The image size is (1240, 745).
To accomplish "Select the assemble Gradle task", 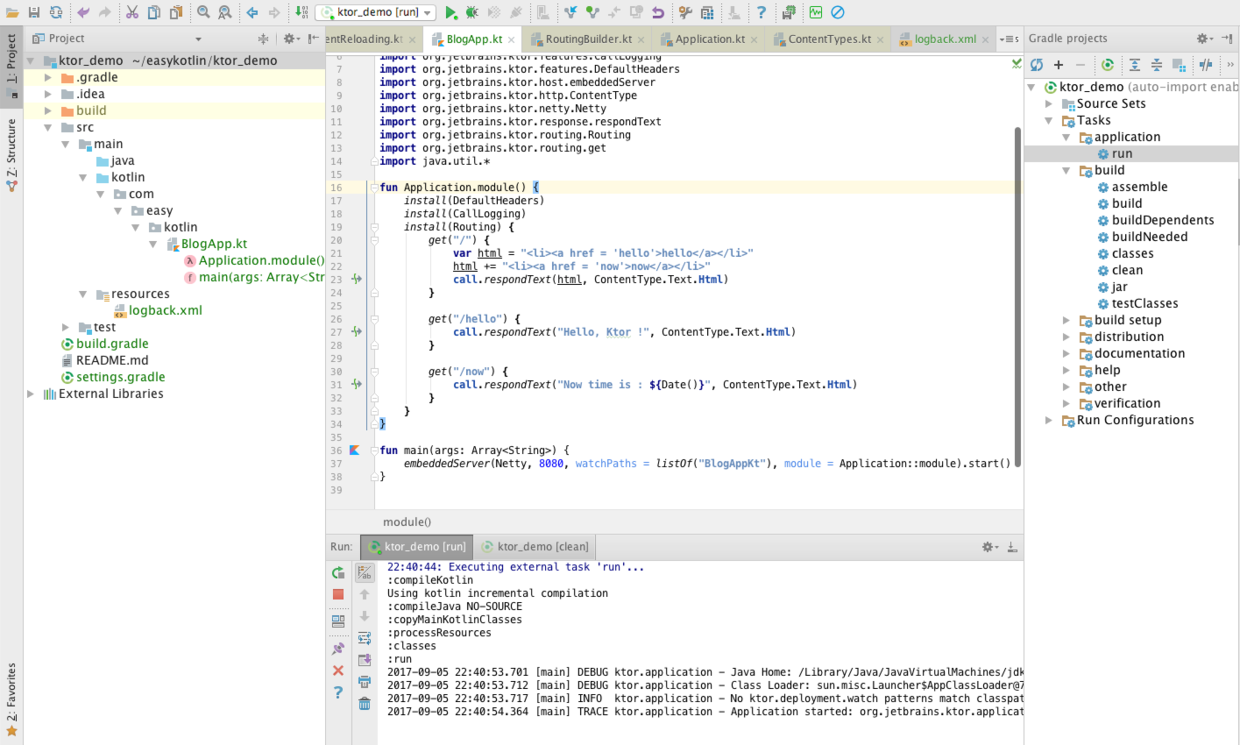I will pos(1139,187).
